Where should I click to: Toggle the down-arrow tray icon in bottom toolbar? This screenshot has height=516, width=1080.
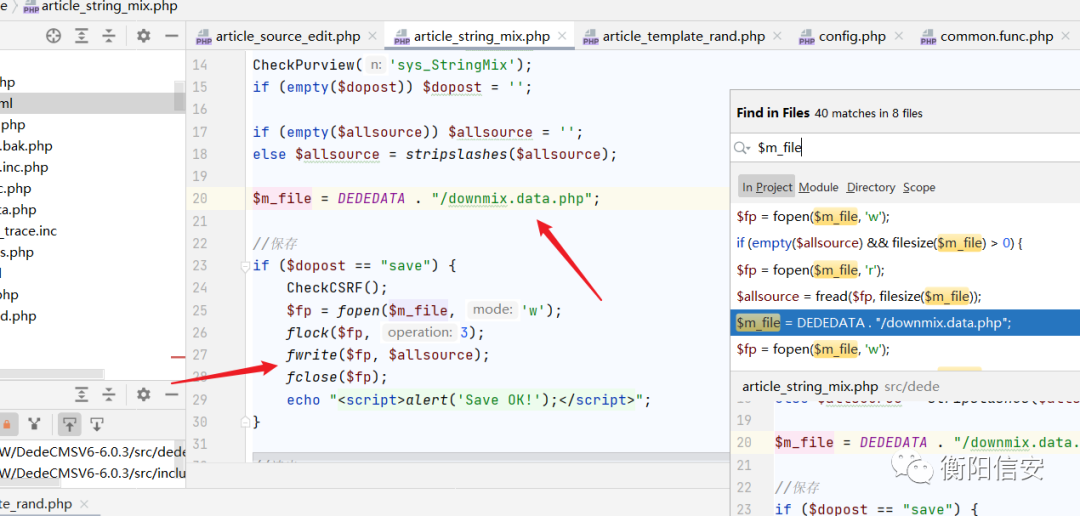tap(97, 424)
